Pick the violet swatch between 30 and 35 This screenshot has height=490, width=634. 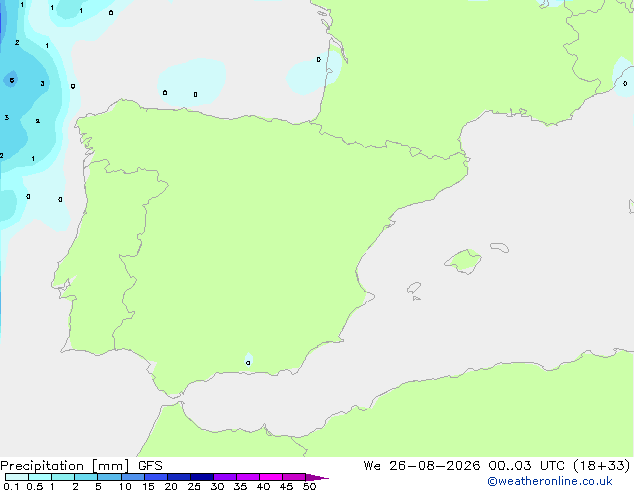tap(225, 477)
